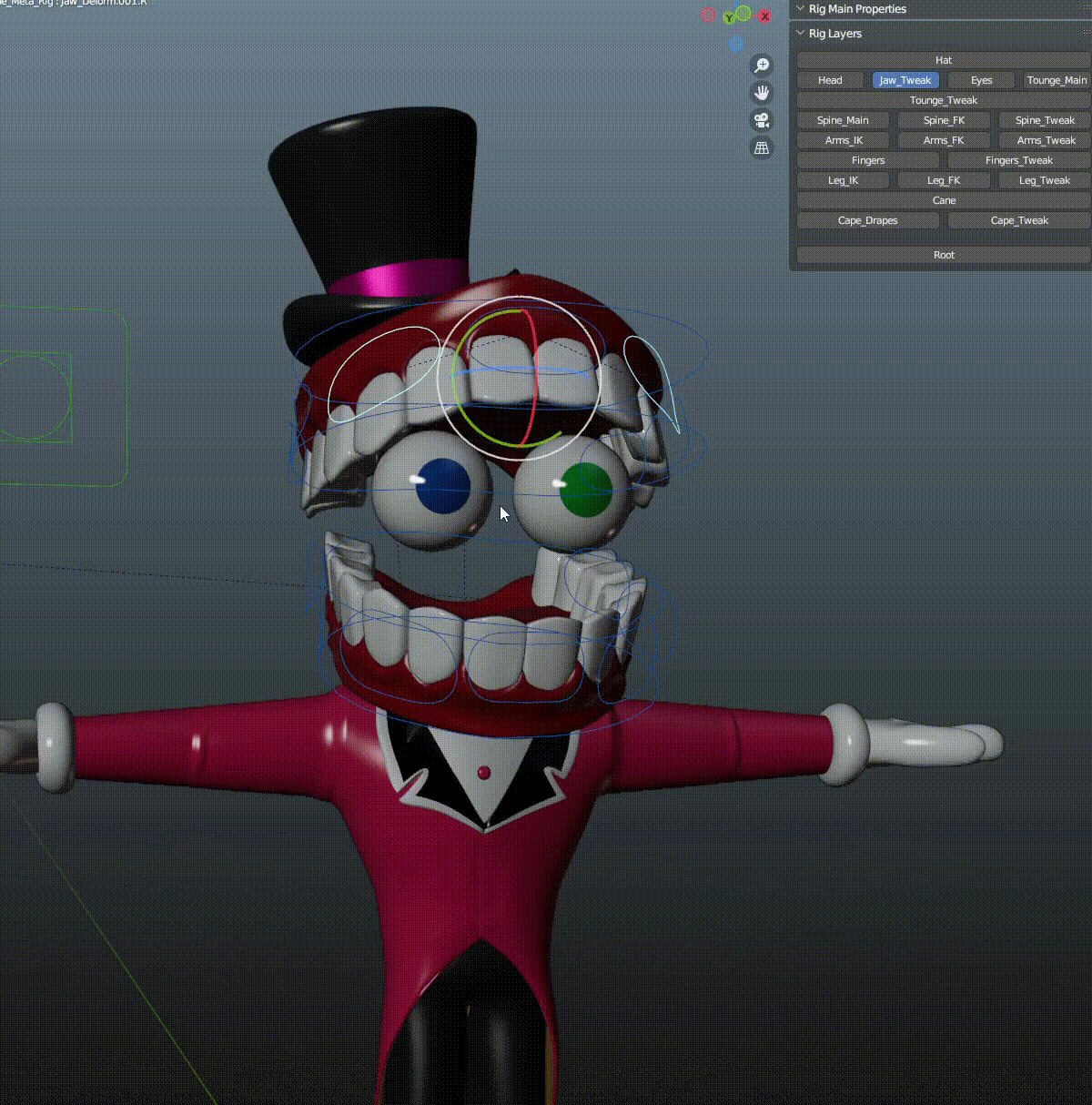The height and width of the screenshot is (1105, 1092).
Task: Switch perspective/orthographic with the grid icon
Action: point(762,147)
